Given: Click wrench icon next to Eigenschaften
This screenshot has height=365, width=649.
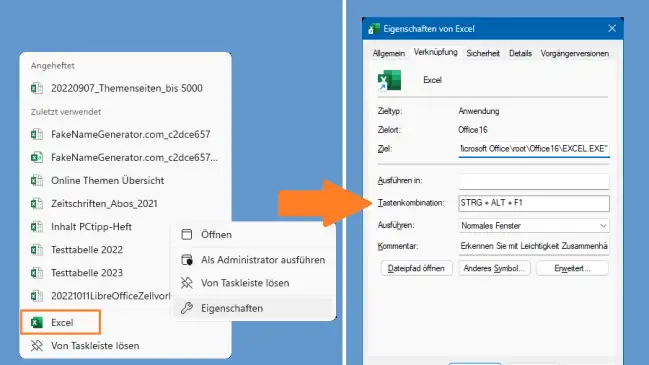Looking at the screenshot, I should click(187, 308).
